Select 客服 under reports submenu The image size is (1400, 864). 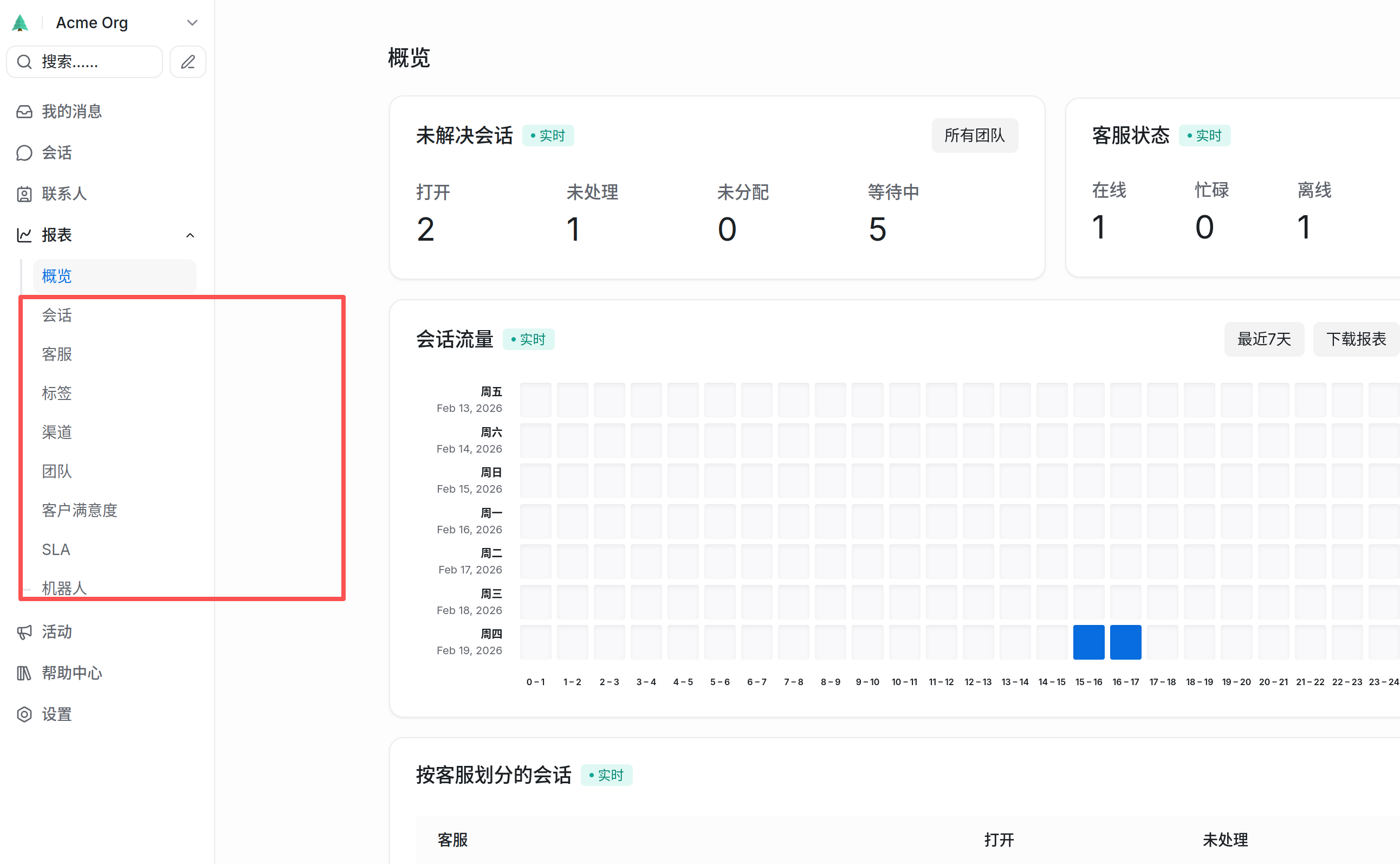point(57,354)
